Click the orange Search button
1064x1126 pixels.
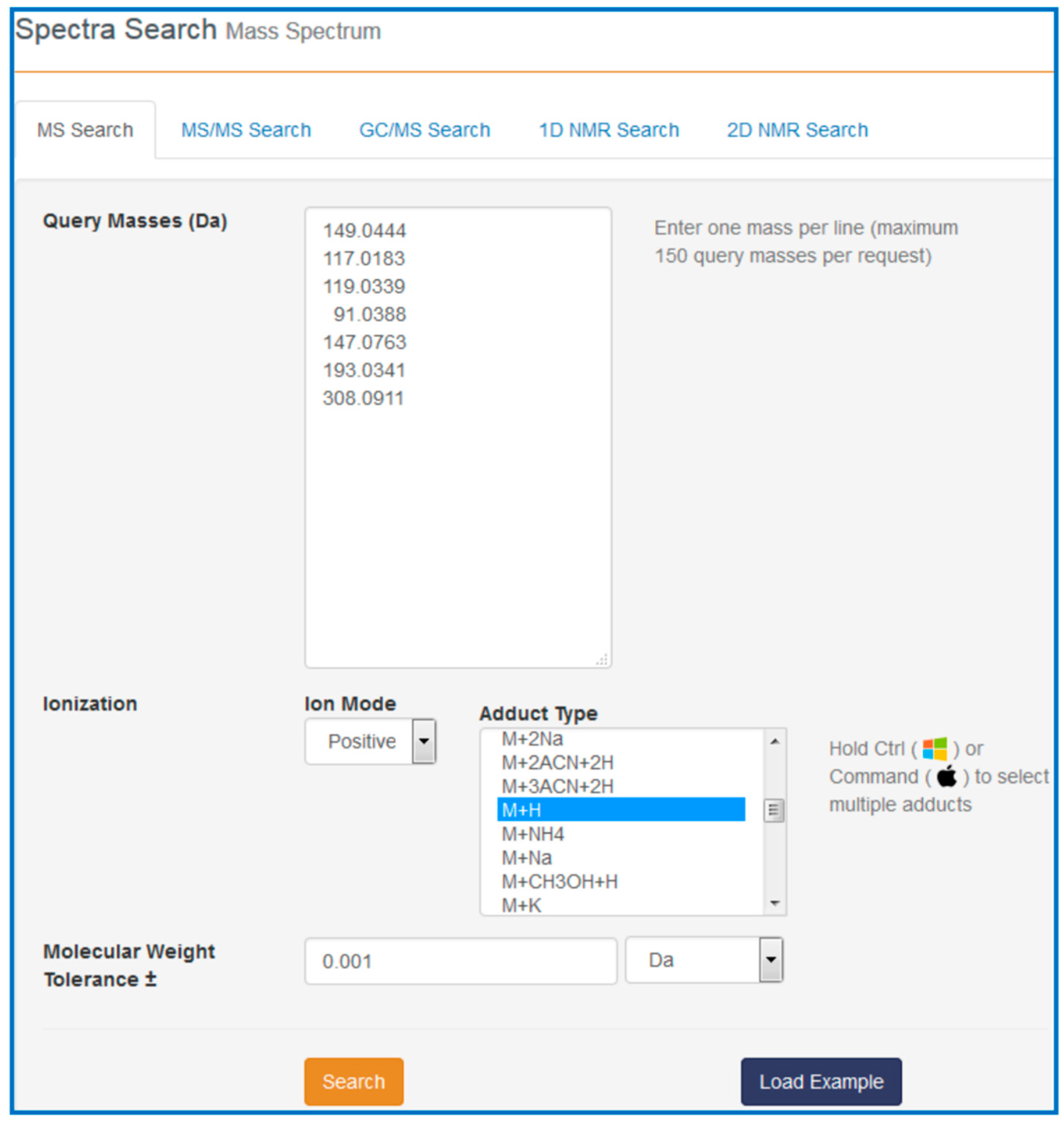click(x=354, y=1081)
